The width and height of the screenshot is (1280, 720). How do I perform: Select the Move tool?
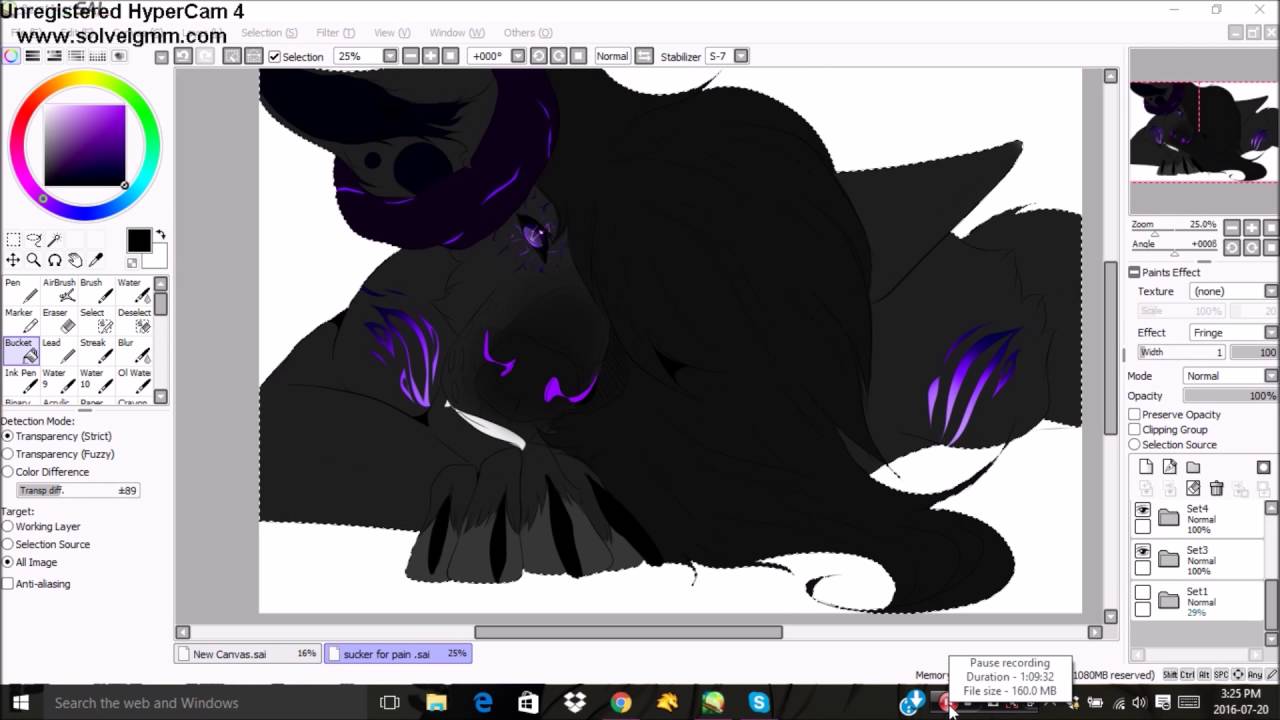click(13, 260)
